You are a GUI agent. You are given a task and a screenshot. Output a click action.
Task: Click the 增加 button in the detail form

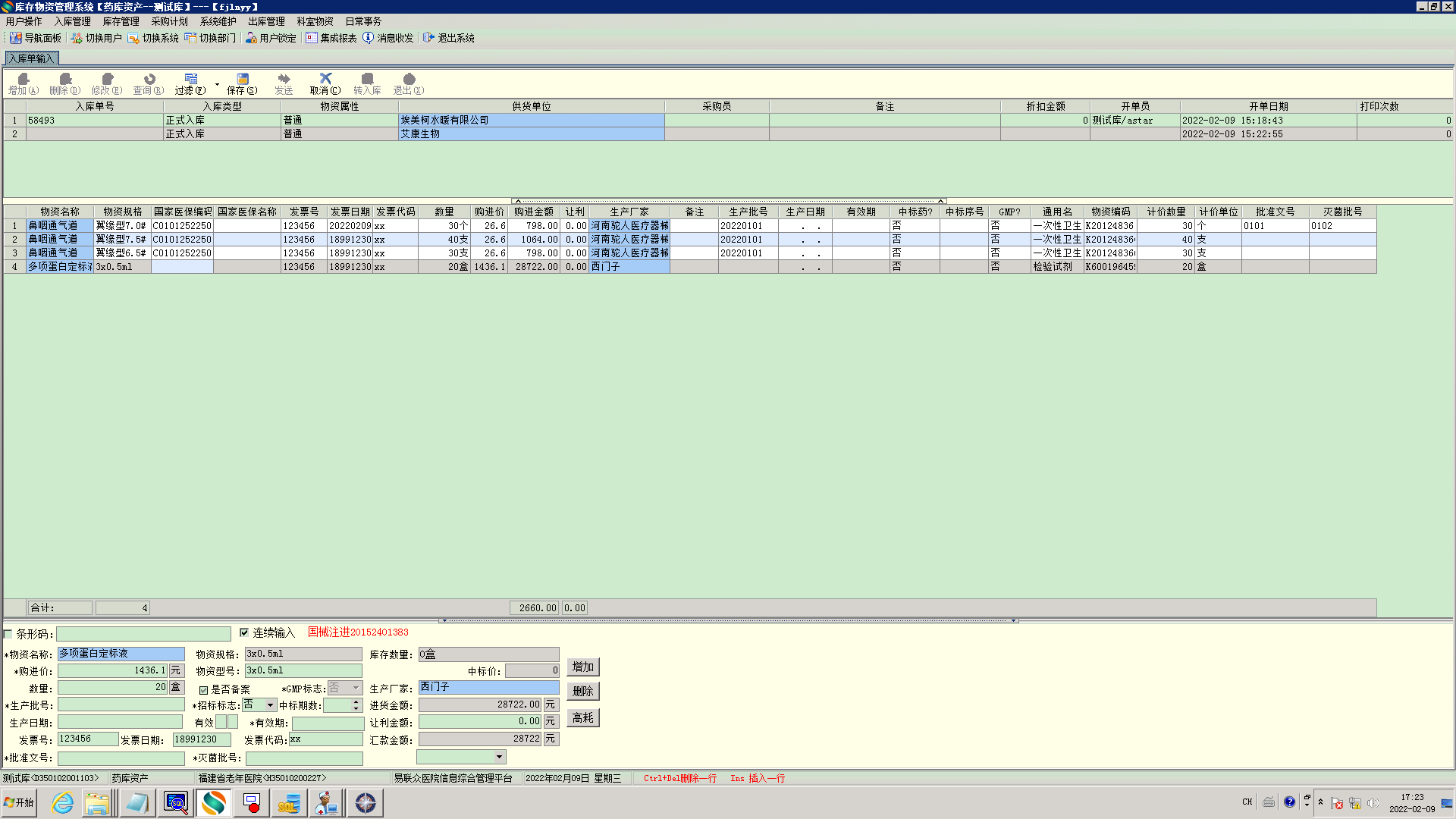coord(582,667)
